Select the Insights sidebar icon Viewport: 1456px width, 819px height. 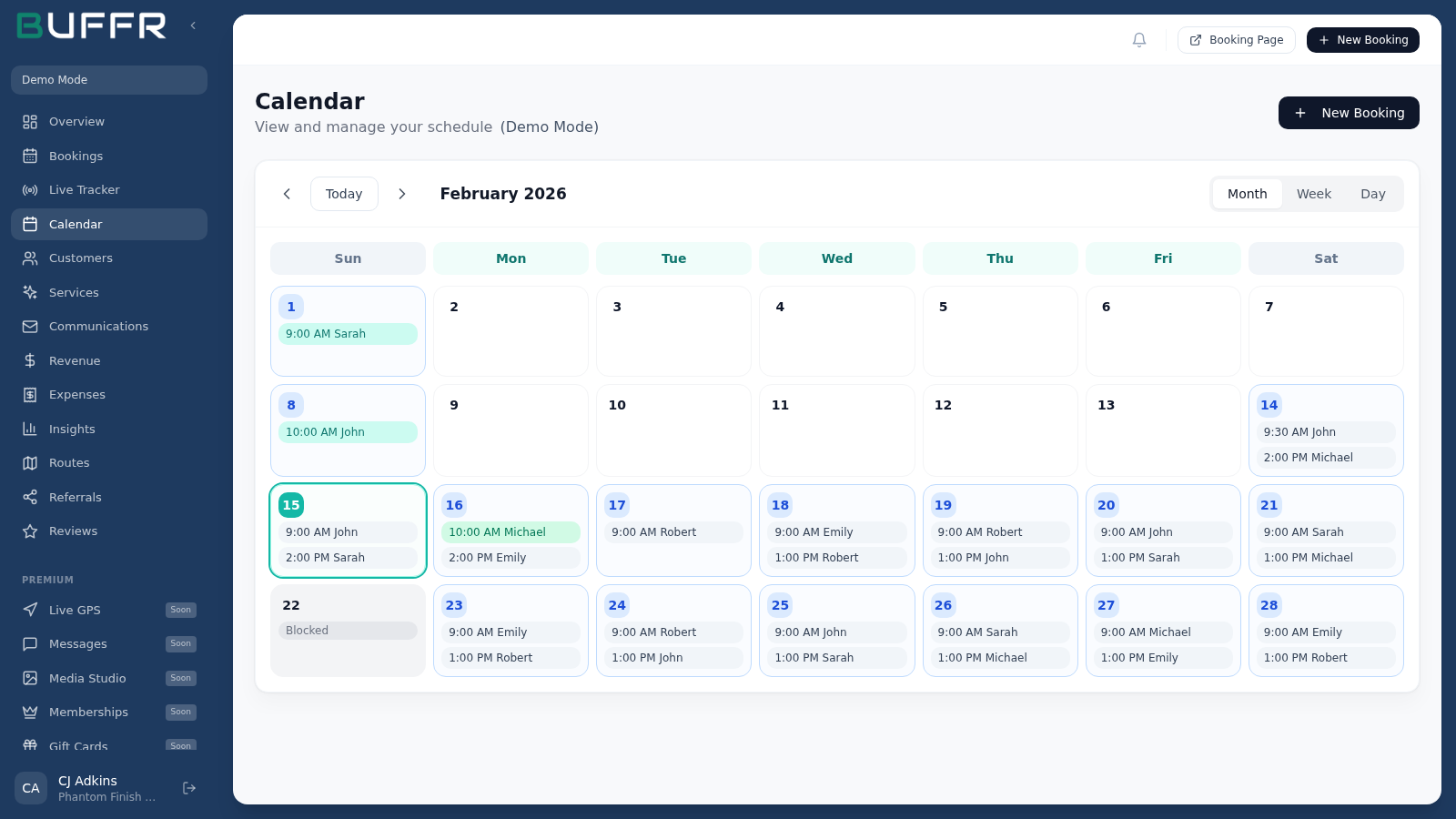click(30, 429)
